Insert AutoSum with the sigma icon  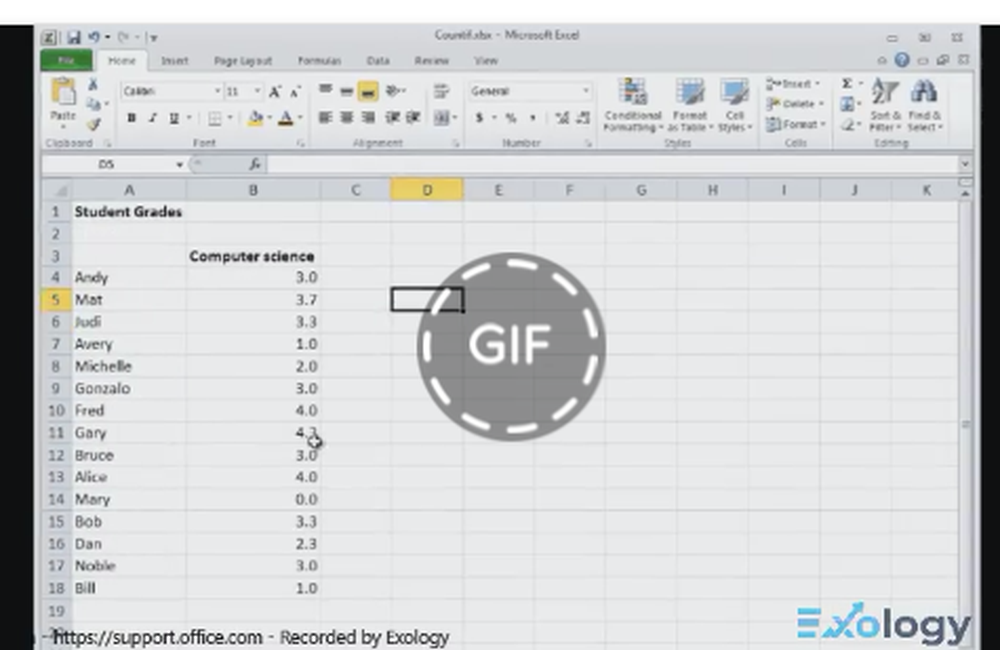pyautogui.click(x=847, y=84)
